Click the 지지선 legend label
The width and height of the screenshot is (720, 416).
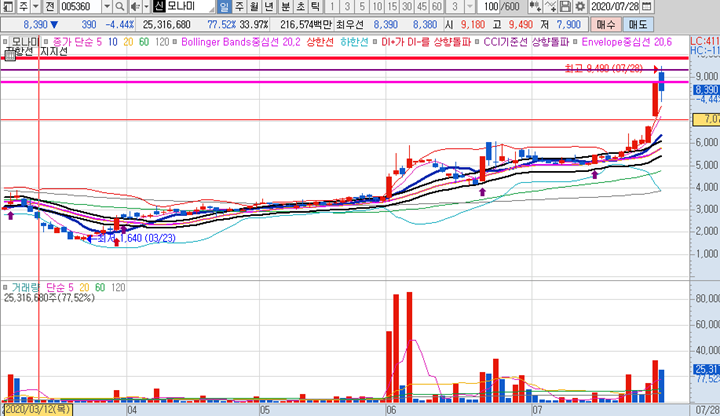tap(54, 51)
